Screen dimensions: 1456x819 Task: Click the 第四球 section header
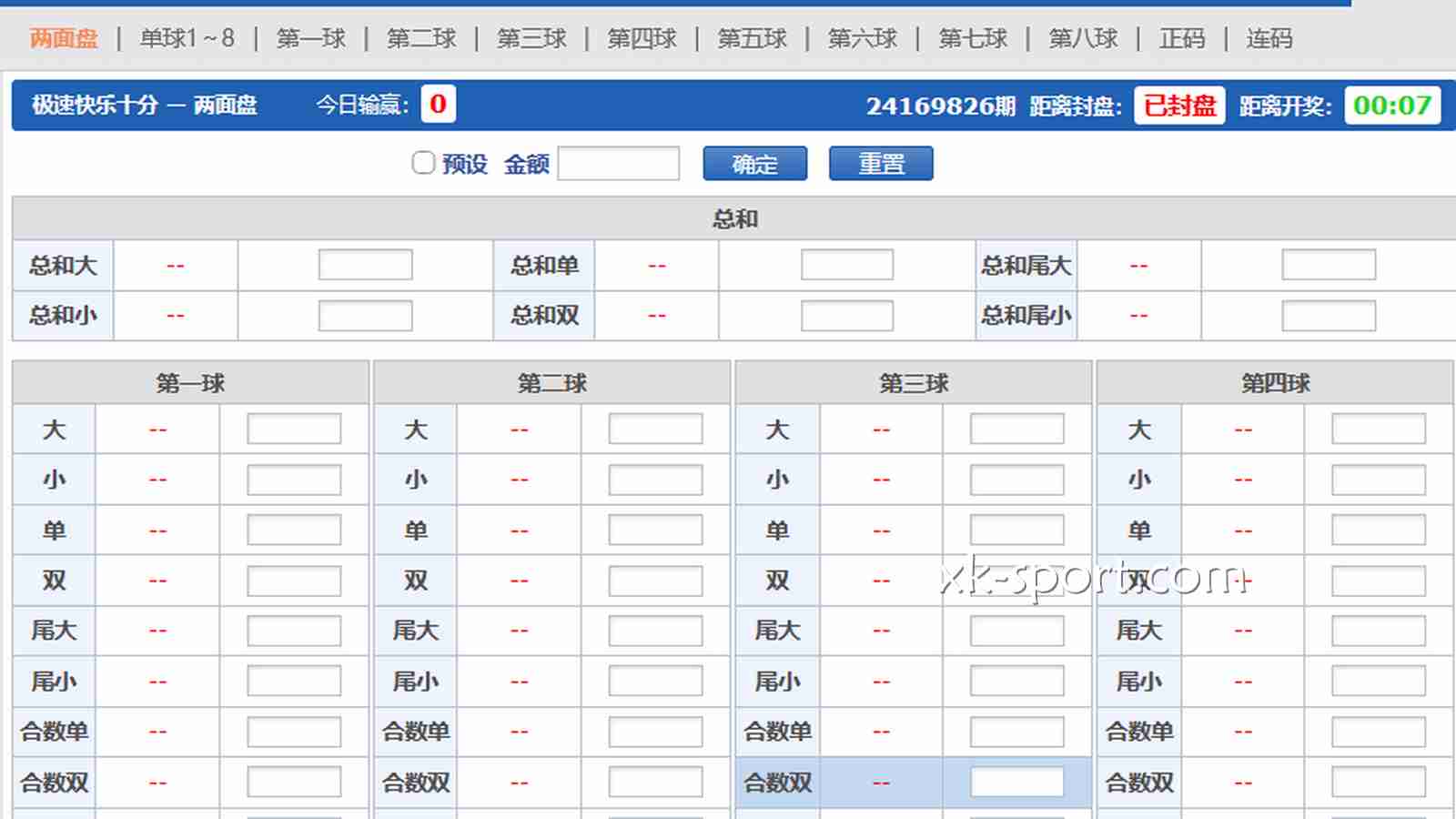click(1275, 383)
